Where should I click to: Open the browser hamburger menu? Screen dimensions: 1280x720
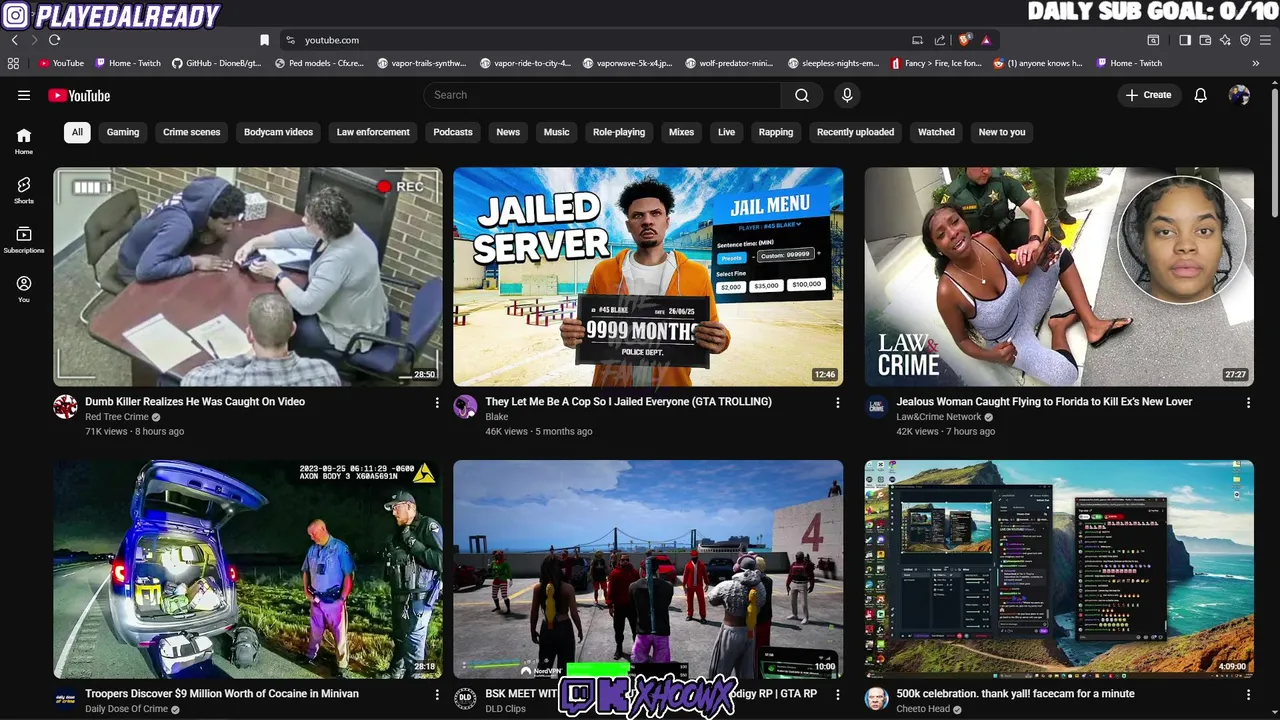point(1265,40)
